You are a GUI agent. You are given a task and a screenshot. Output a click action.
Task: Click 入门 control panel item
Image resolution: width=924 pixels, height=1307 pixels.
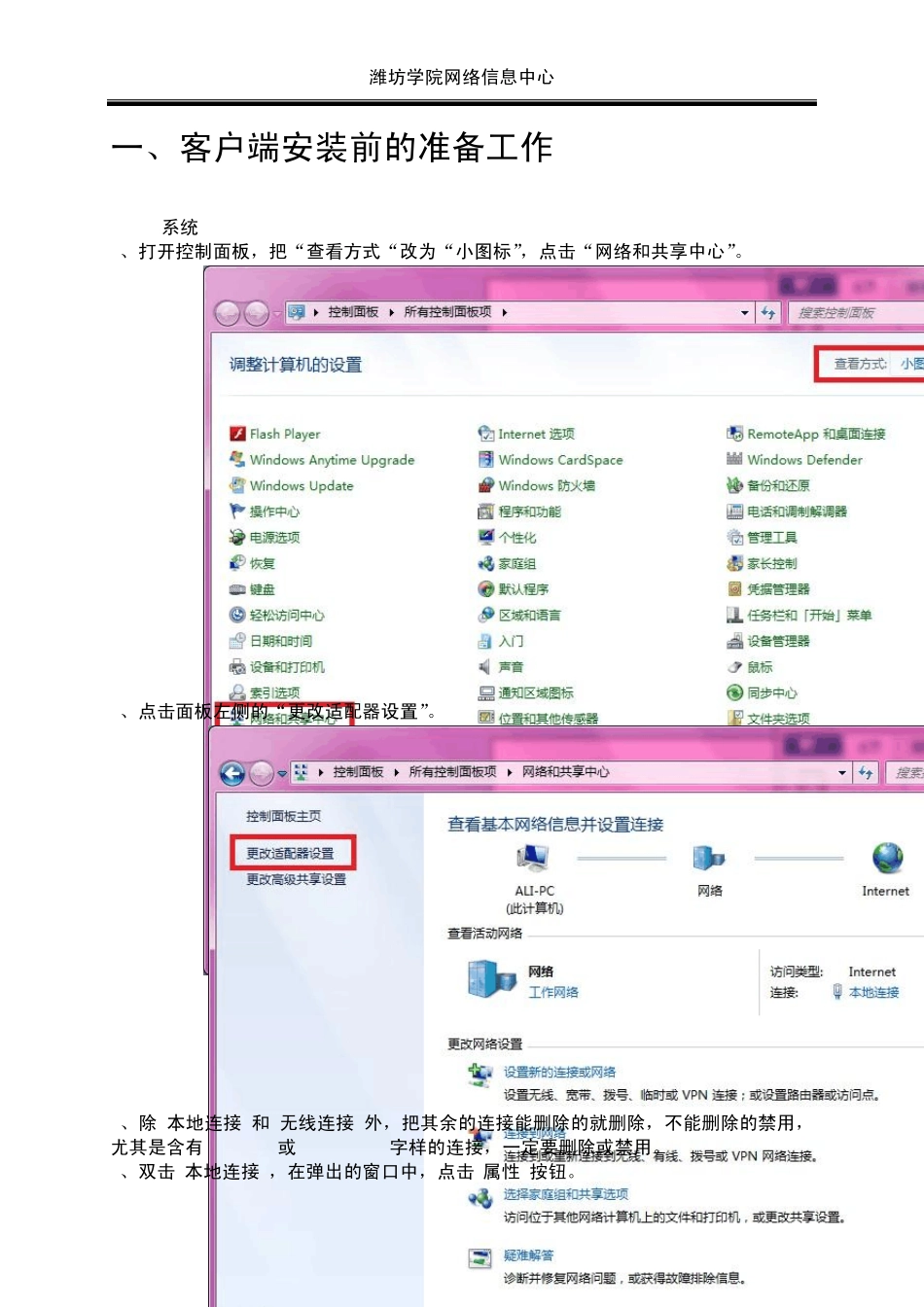pyautogui.click(x=511, y=641)
